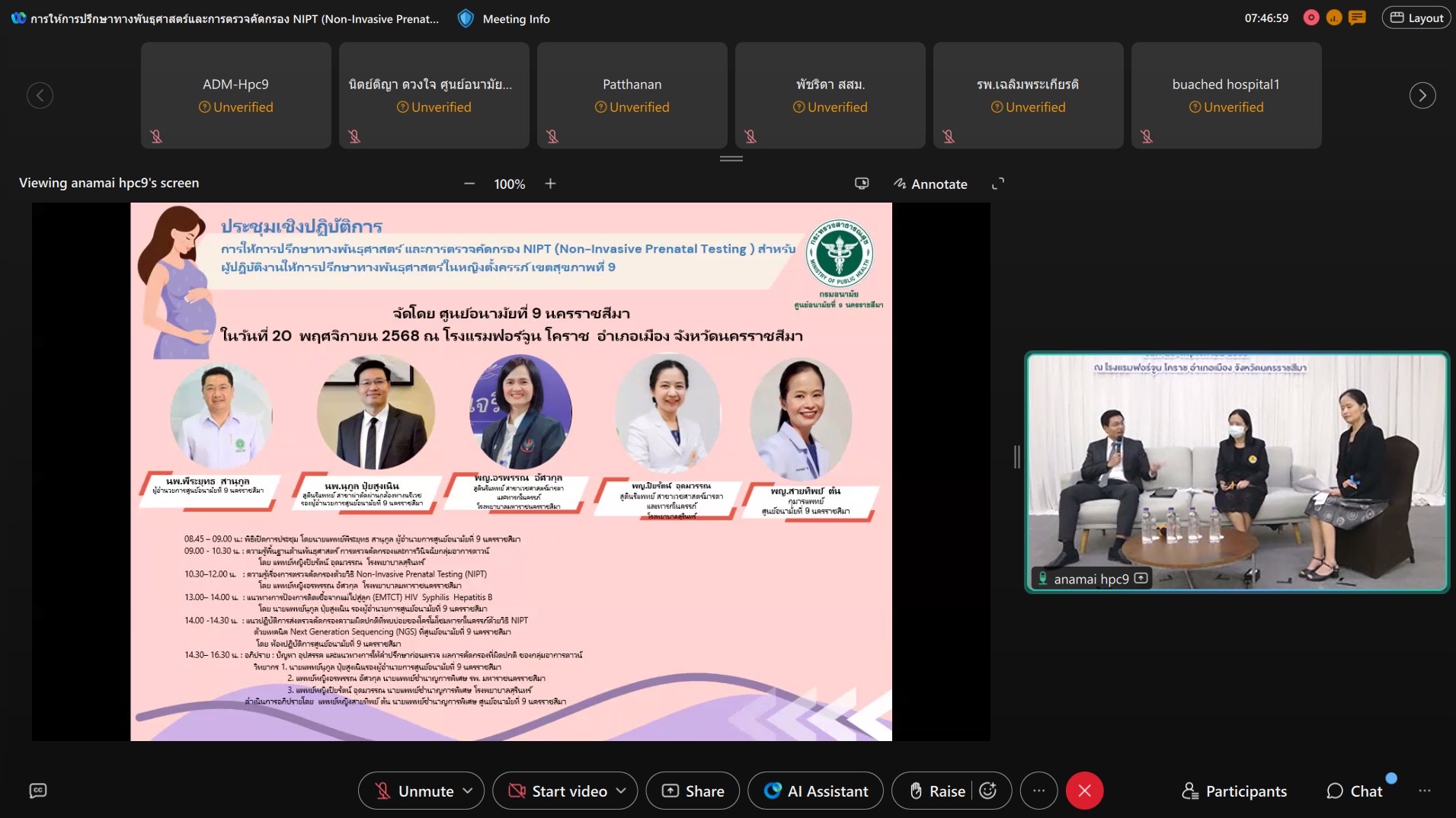
Task: Expand the Start video options arrow
Action: click(x=621, y=791)
